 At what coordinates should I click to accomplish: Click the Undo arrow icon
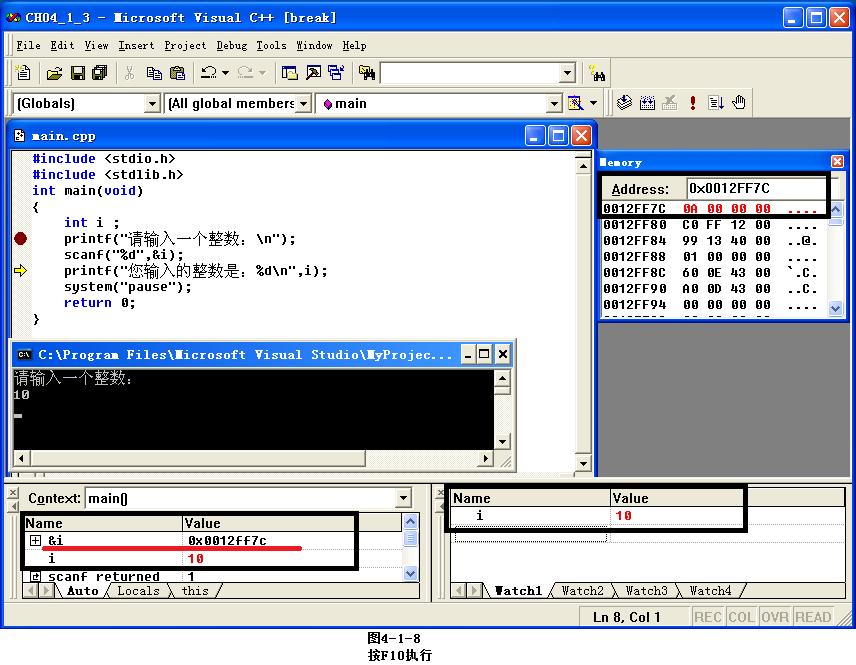coord(209,73)
